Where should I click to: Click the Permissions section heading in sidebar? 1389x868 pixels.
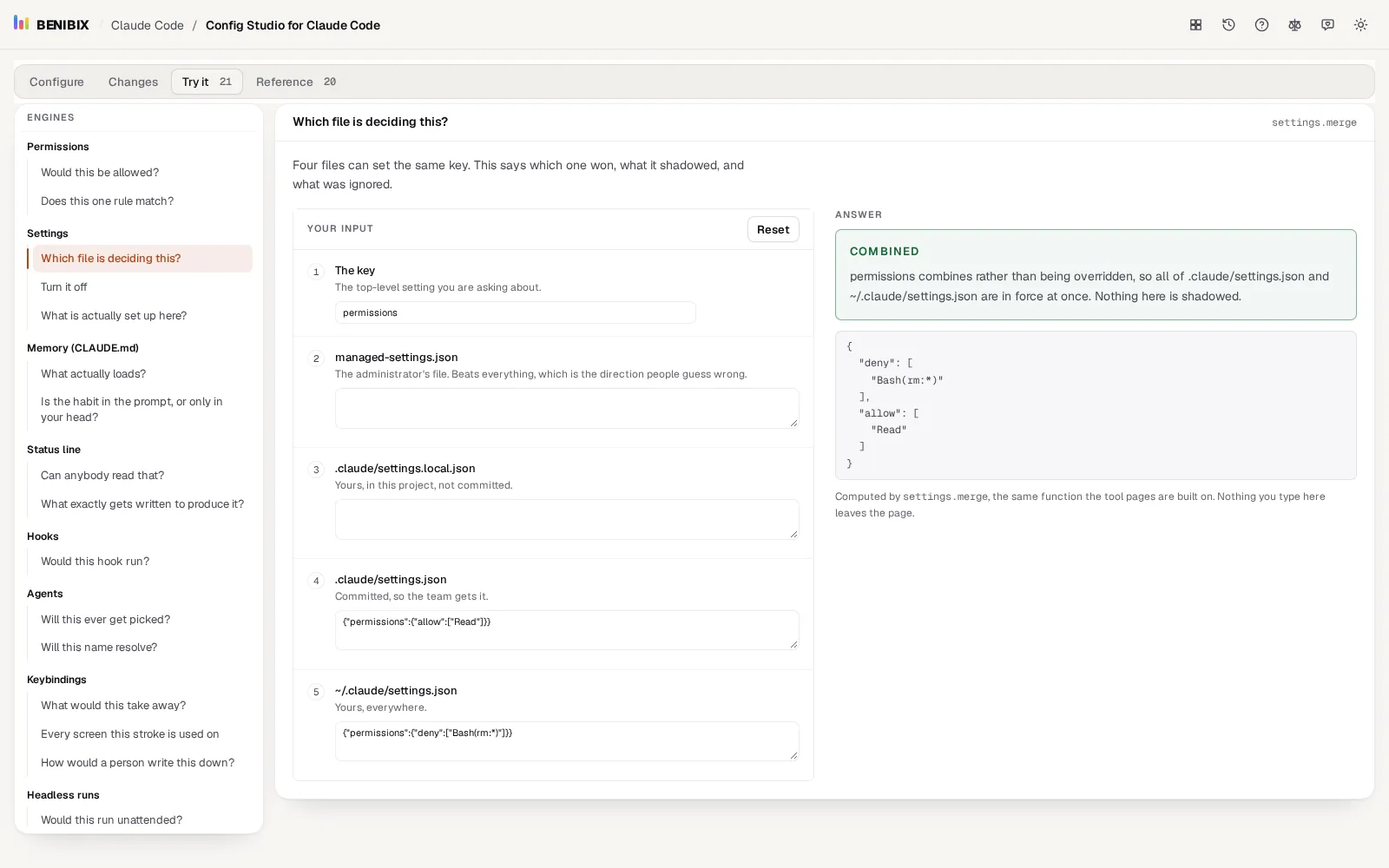coord(58,147)
